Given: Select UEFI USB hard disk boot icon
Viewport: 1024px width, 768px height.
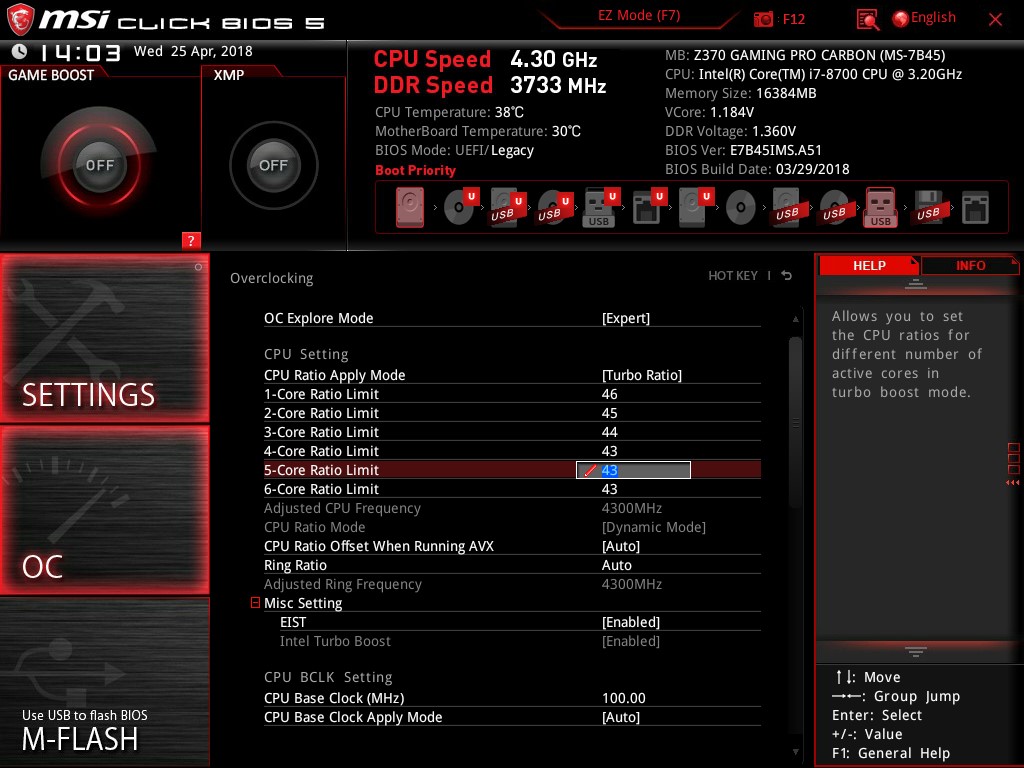Looking at the screenshot, I should [507, 208].
